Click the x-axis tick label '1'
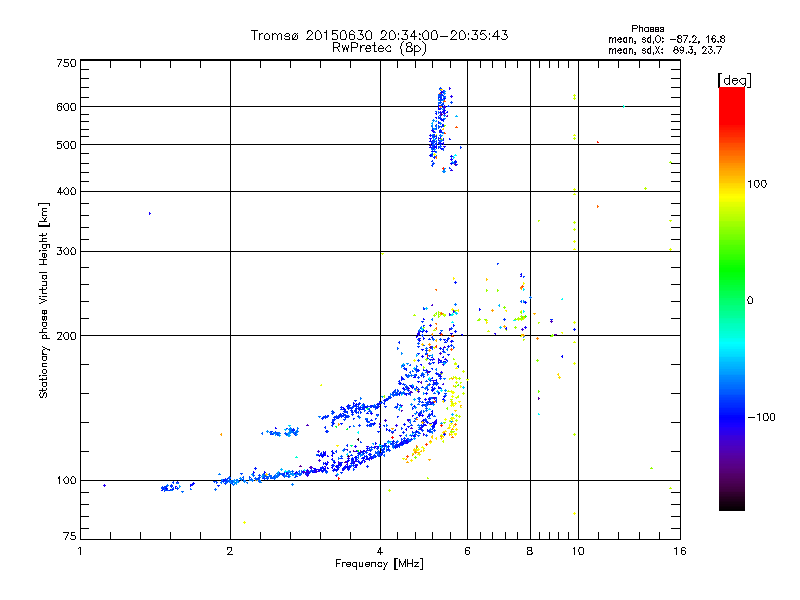The width and height of the screenshot is (800, 600). point(80,551)
